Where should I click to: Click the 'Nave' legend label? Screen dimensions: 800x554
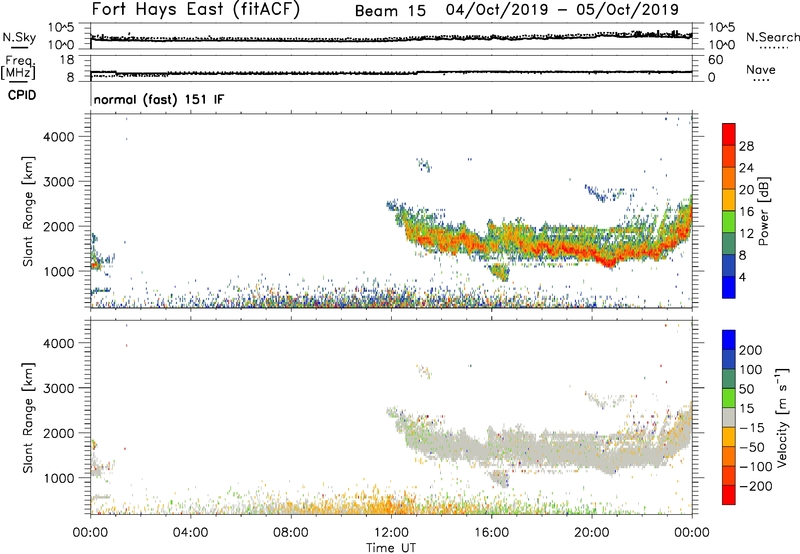pos(761,69)
